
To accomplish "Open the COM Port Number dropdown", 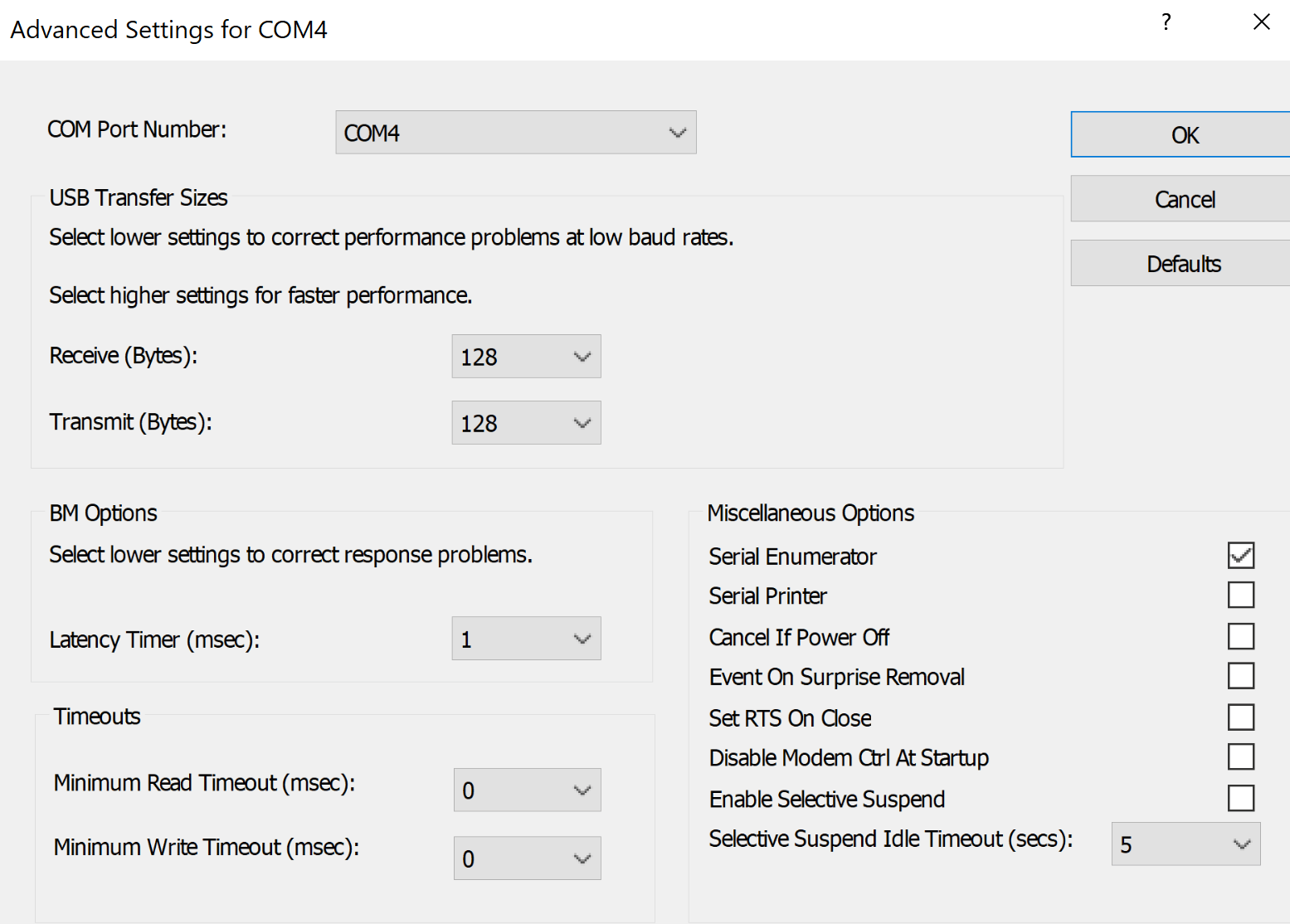I will [x=515, y=133].
